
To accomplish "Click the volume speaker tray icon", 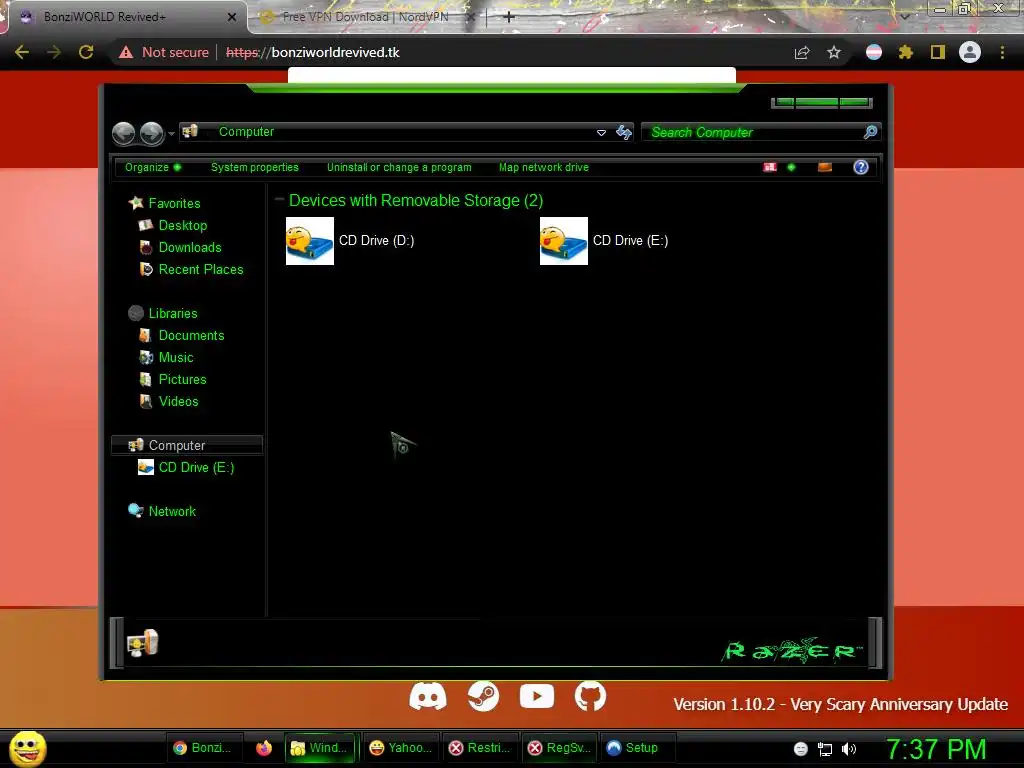I will (x=849, y=749).
